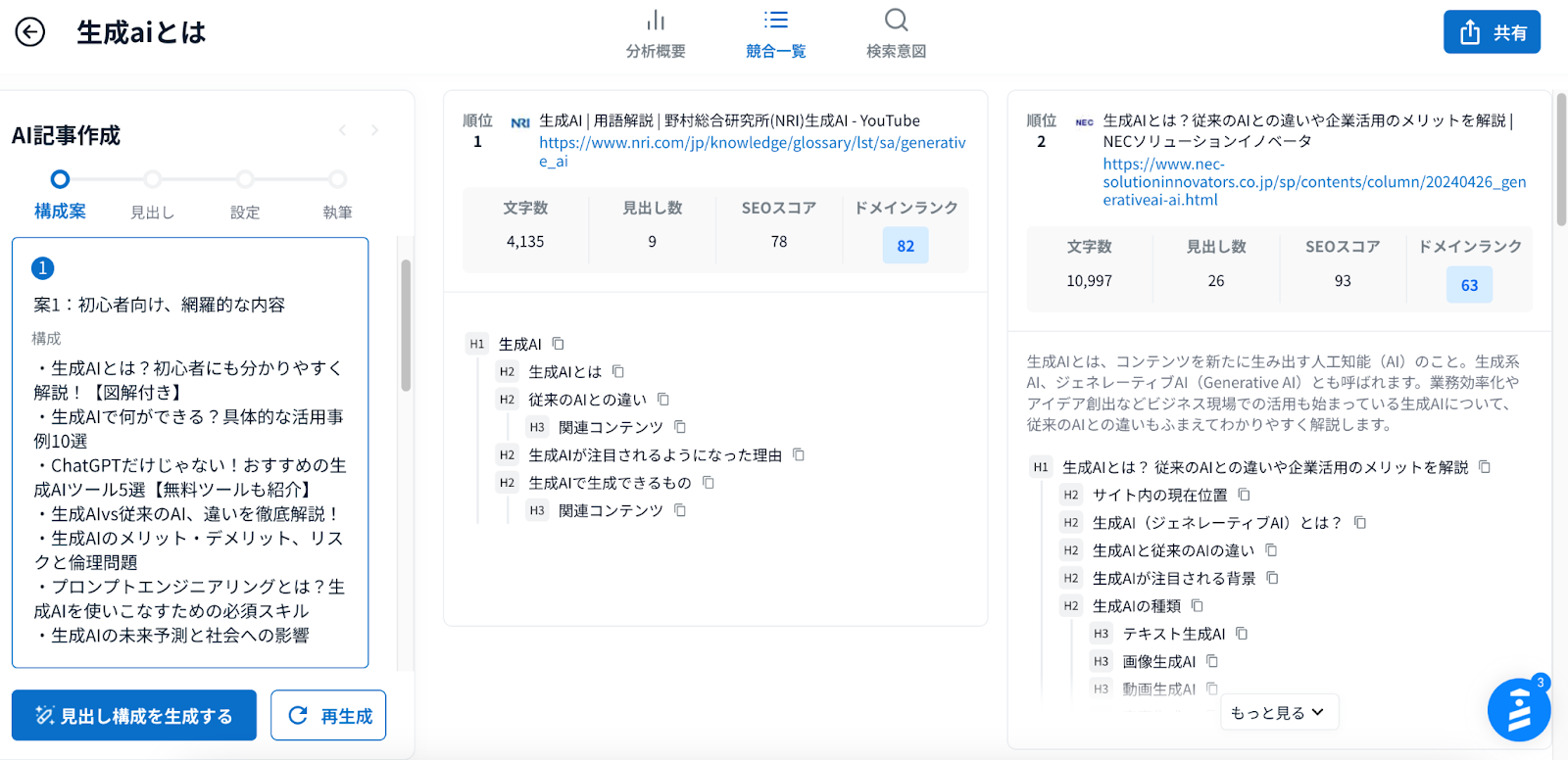Copy second 関連コンテンツ H3 heading
The image size is (1568, 760).
[679, 510]
